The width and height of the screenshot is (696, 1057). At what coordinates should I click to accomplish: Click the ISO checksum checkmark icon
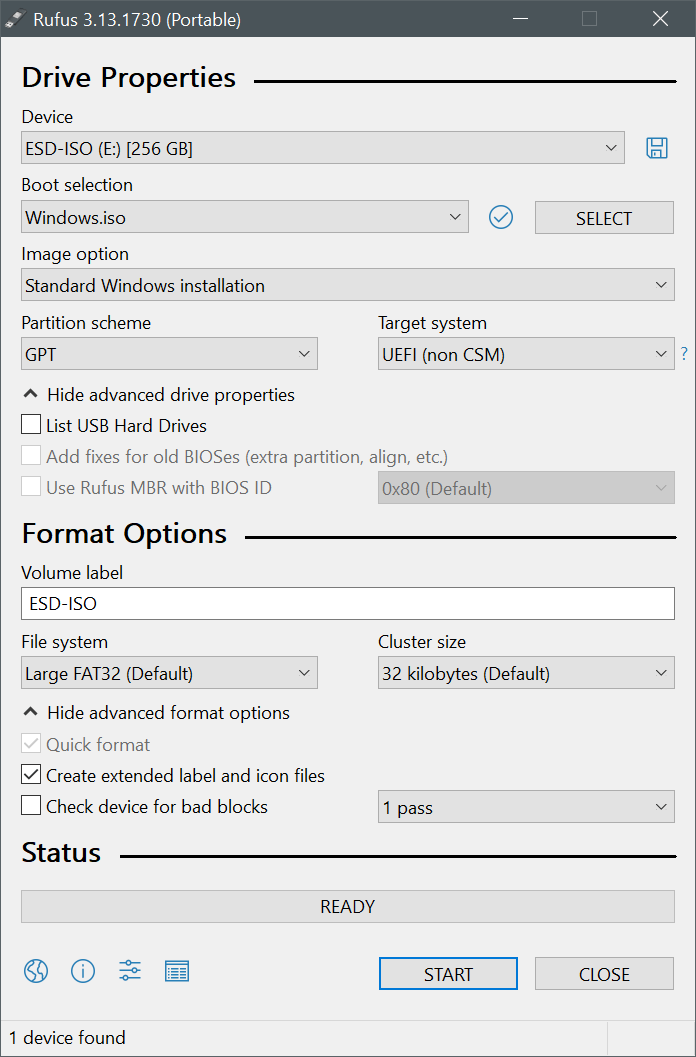(501, 217)
